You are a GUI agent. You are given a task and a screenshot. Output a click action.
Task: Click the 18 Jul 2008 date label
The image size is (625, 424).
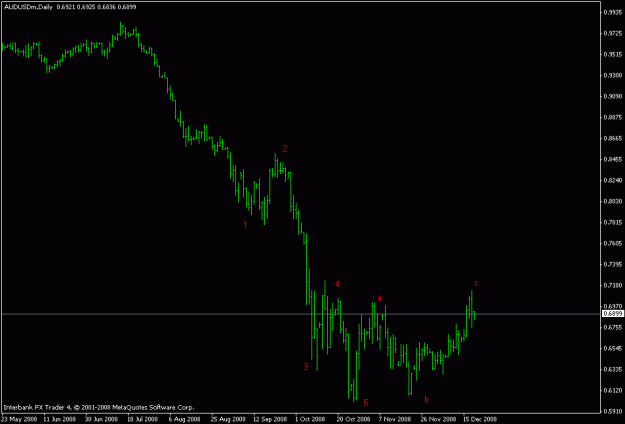click(142, 420)
